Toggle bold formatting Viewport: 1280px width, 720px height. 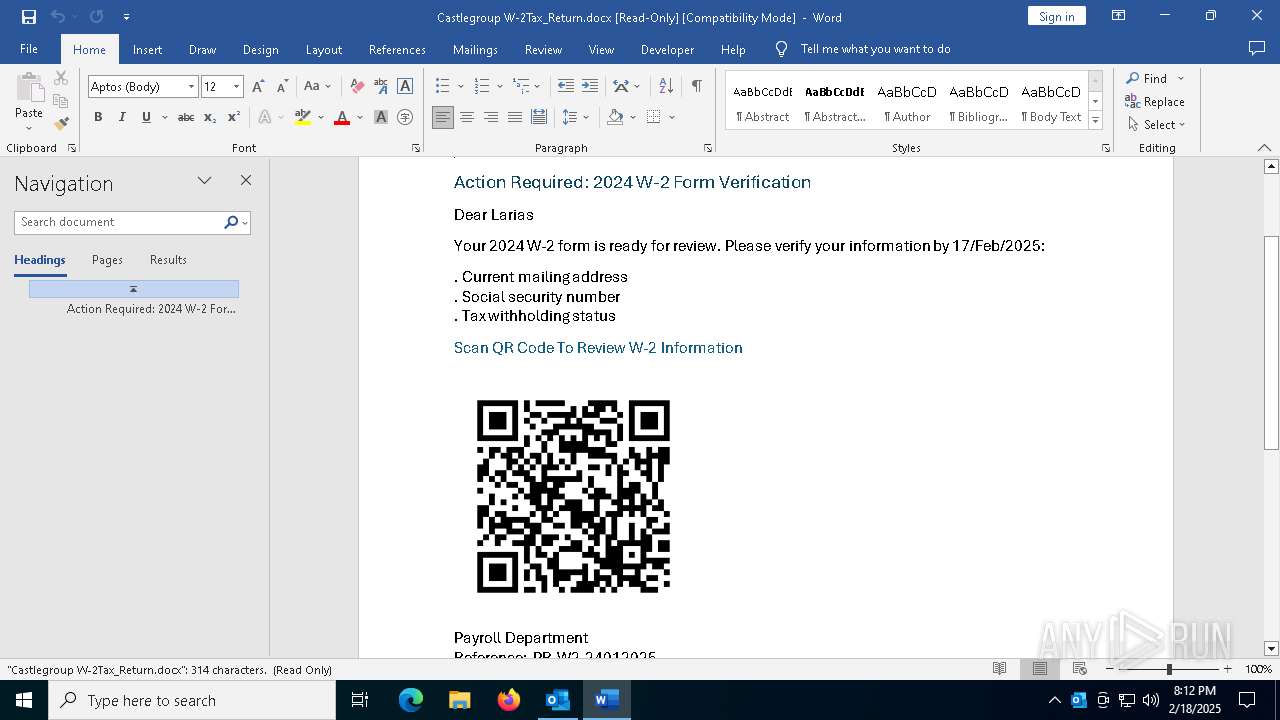[98, 117]
